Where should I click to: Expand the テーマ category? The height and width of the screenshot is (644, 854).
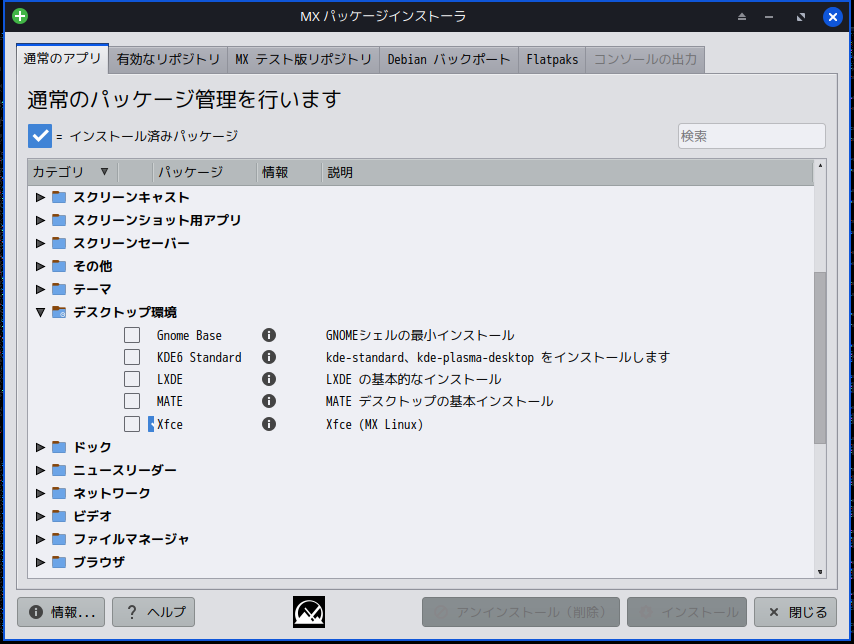(x=40, y=289)
